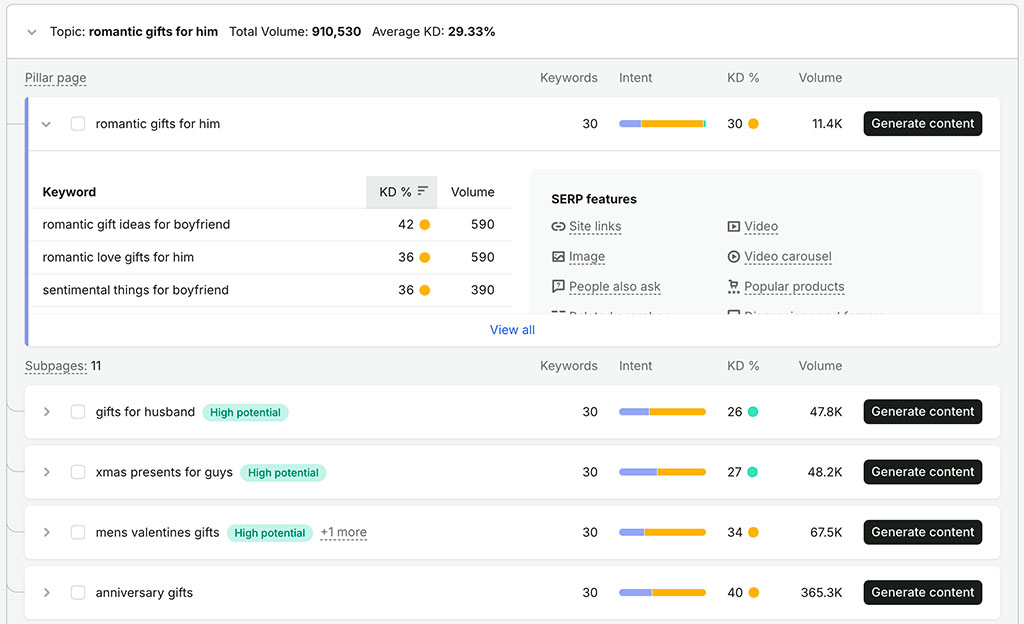Click the People also ask icon
The image size is (1024, 624).
[558, 287]
